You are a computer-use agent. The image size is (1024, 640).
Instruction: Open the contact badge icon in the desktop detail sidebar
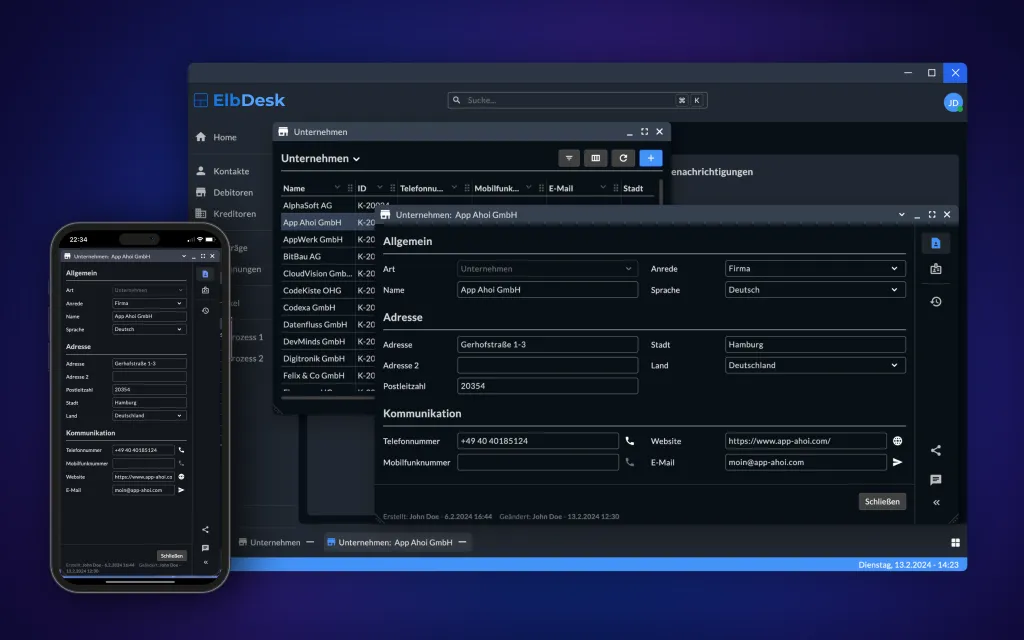(x=936, y=268)
